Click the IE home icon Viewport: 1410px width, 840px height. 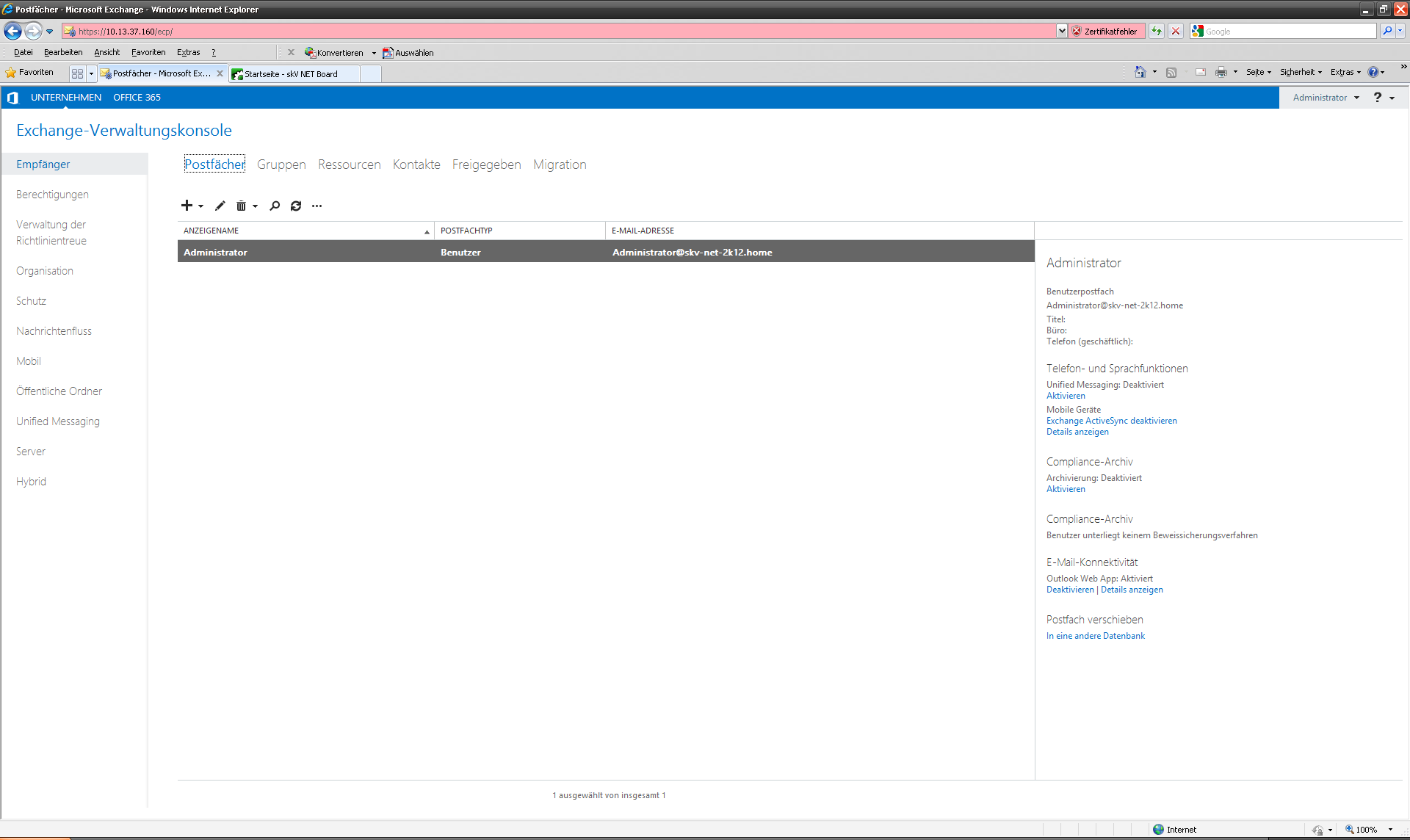(1140, 72)
